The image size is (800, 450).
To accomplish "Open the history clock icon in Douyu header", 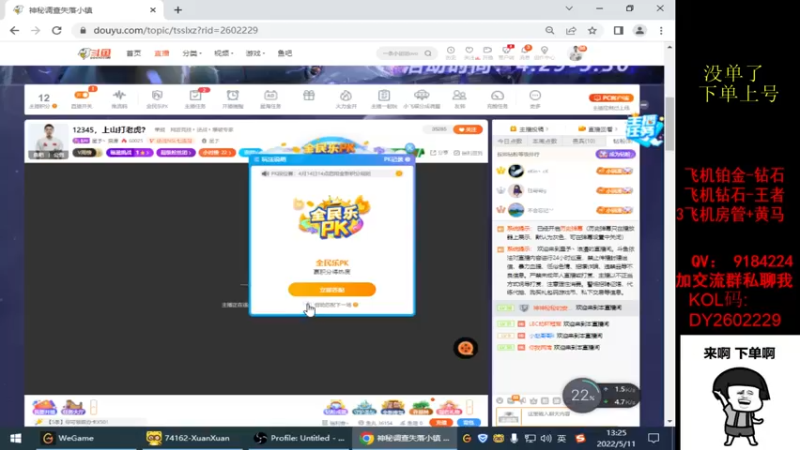I will [451, 52].
